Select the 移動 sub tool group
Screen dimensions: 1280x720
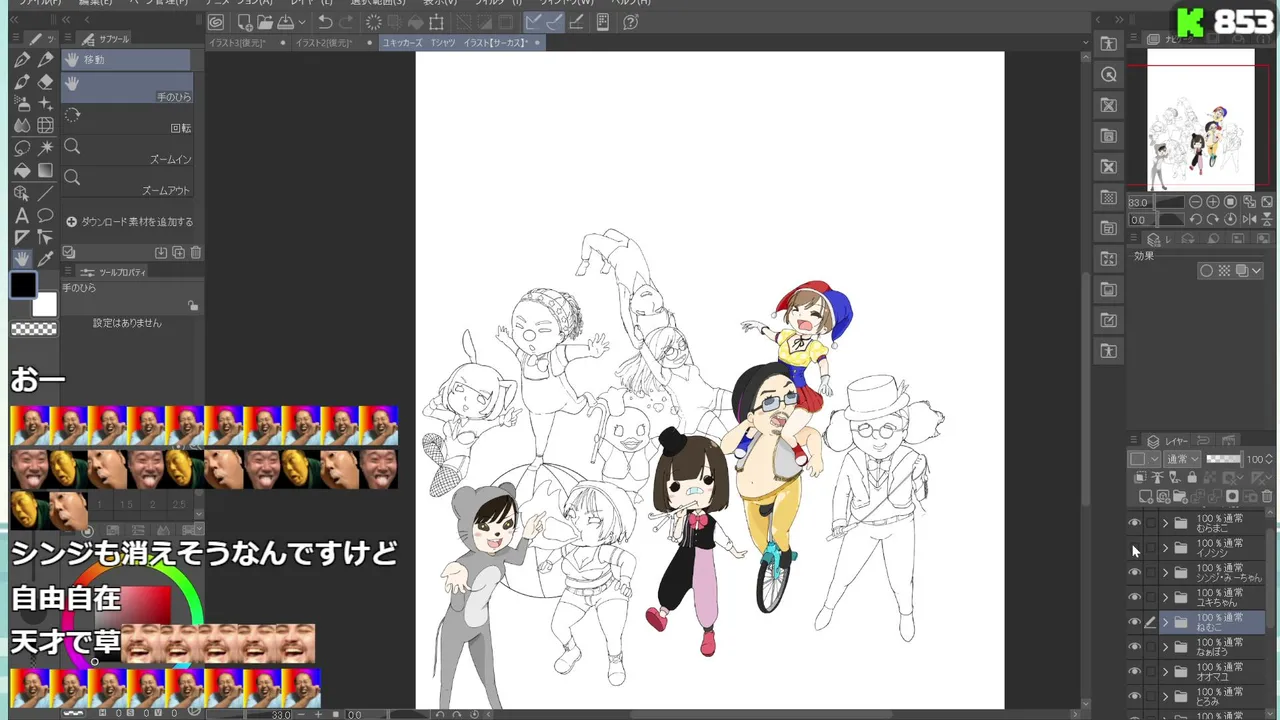126,60
